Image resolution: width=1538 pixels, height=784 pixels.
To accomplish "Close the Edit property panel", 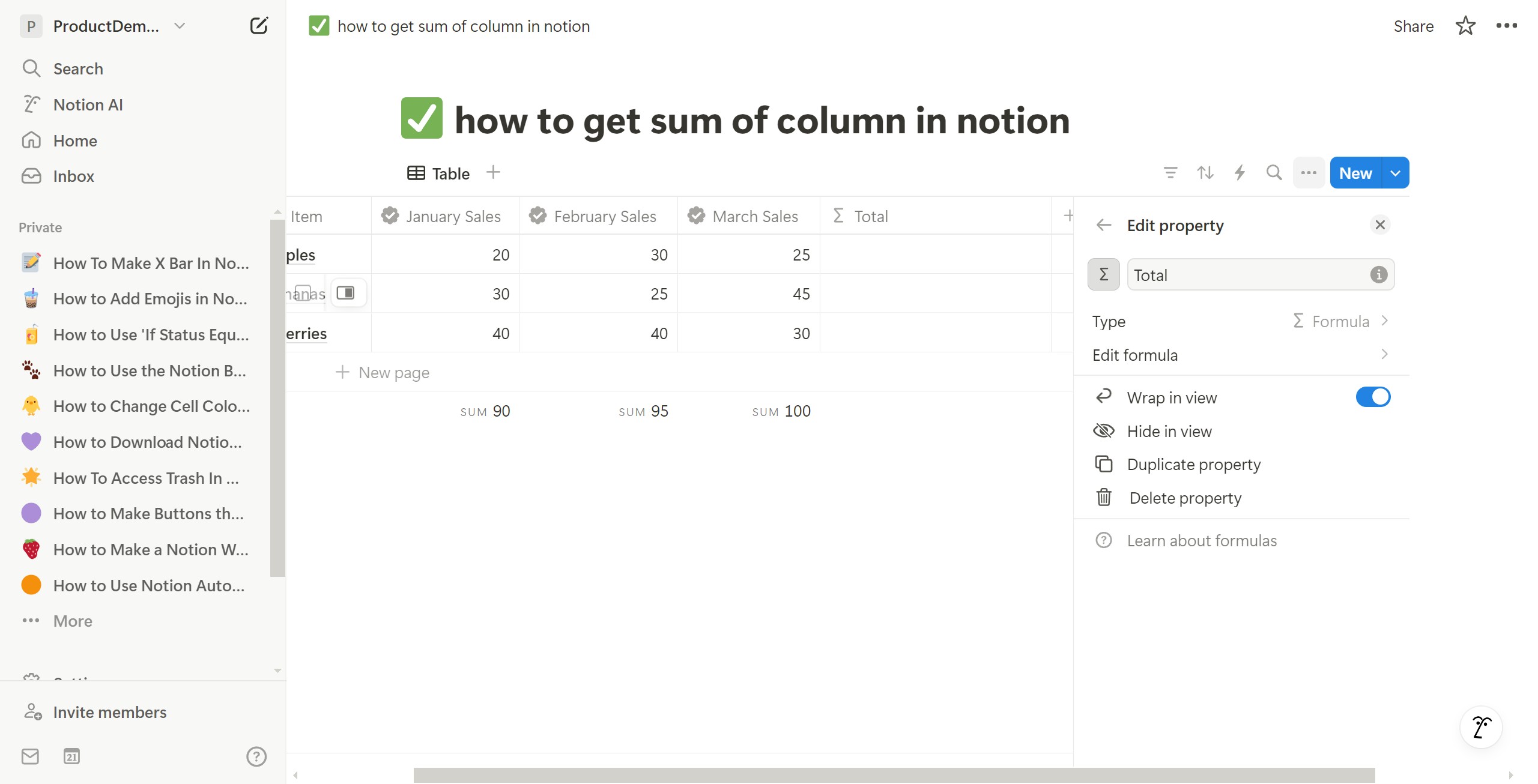I will [x=1380, y=225].
